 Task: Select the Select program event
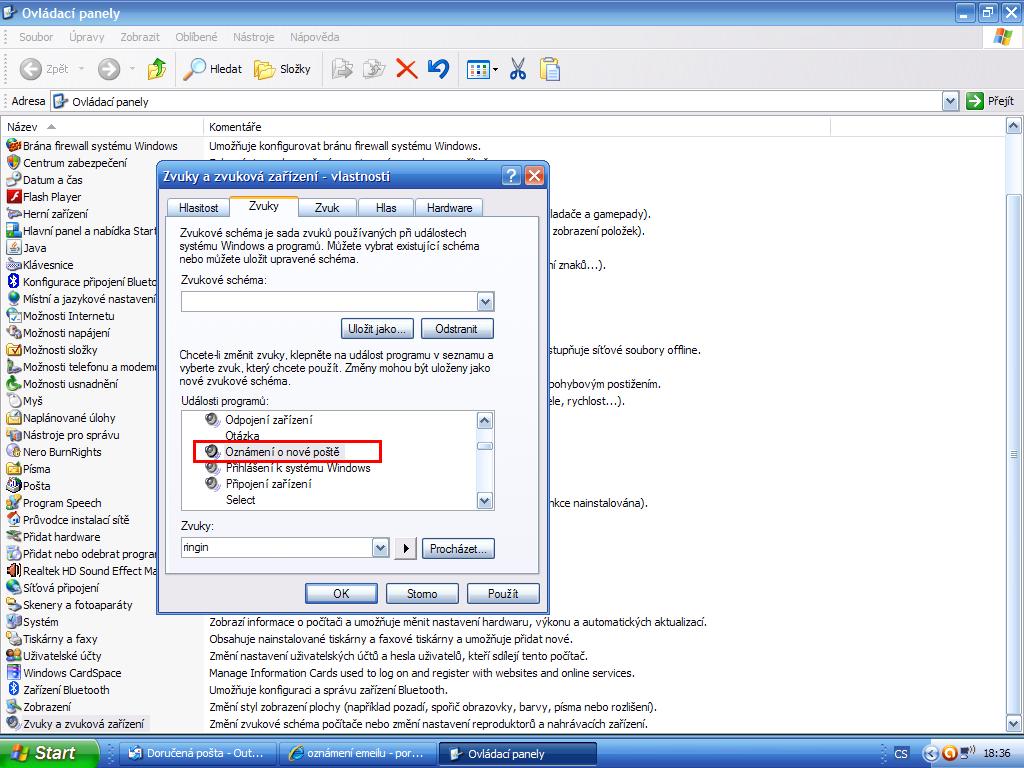point(240,500)
